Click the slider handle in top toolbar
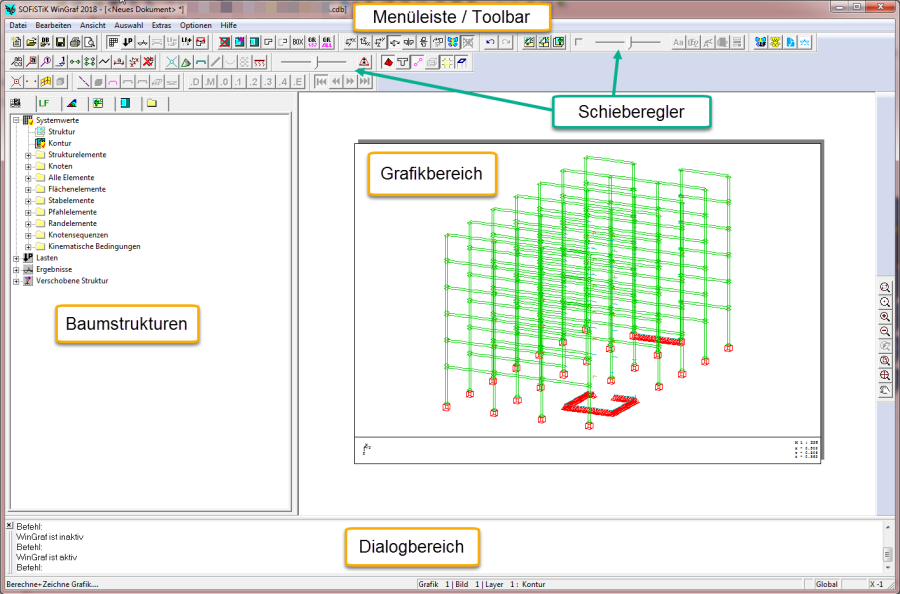 [630, 42]
